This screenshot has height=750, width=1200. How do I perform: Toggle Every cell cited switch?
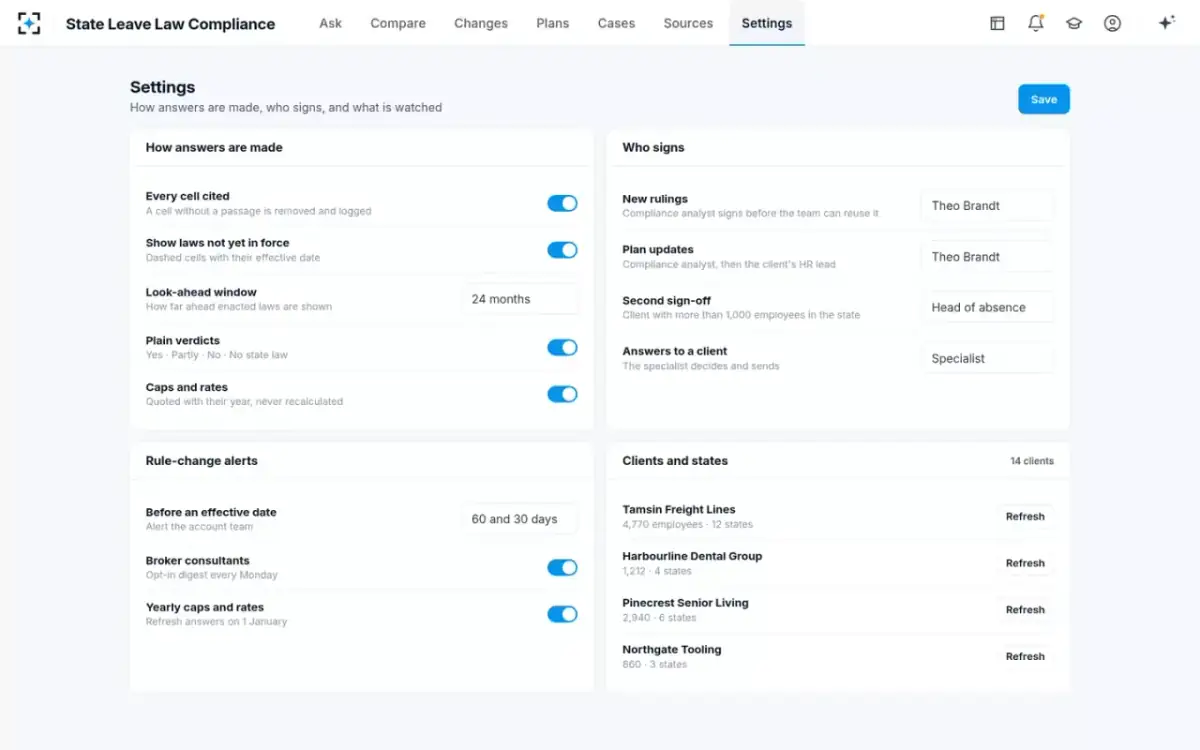pyautogui.click(x=562, y=203)
